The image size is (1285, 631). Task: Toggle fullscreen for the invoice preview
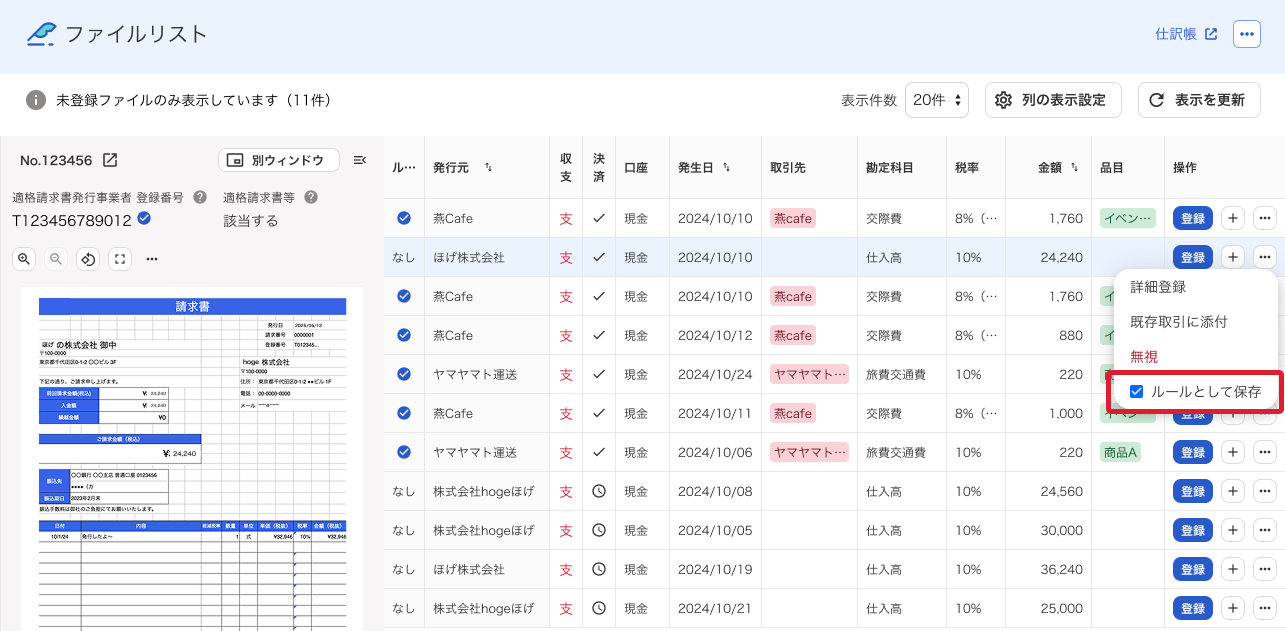[120, 259]
